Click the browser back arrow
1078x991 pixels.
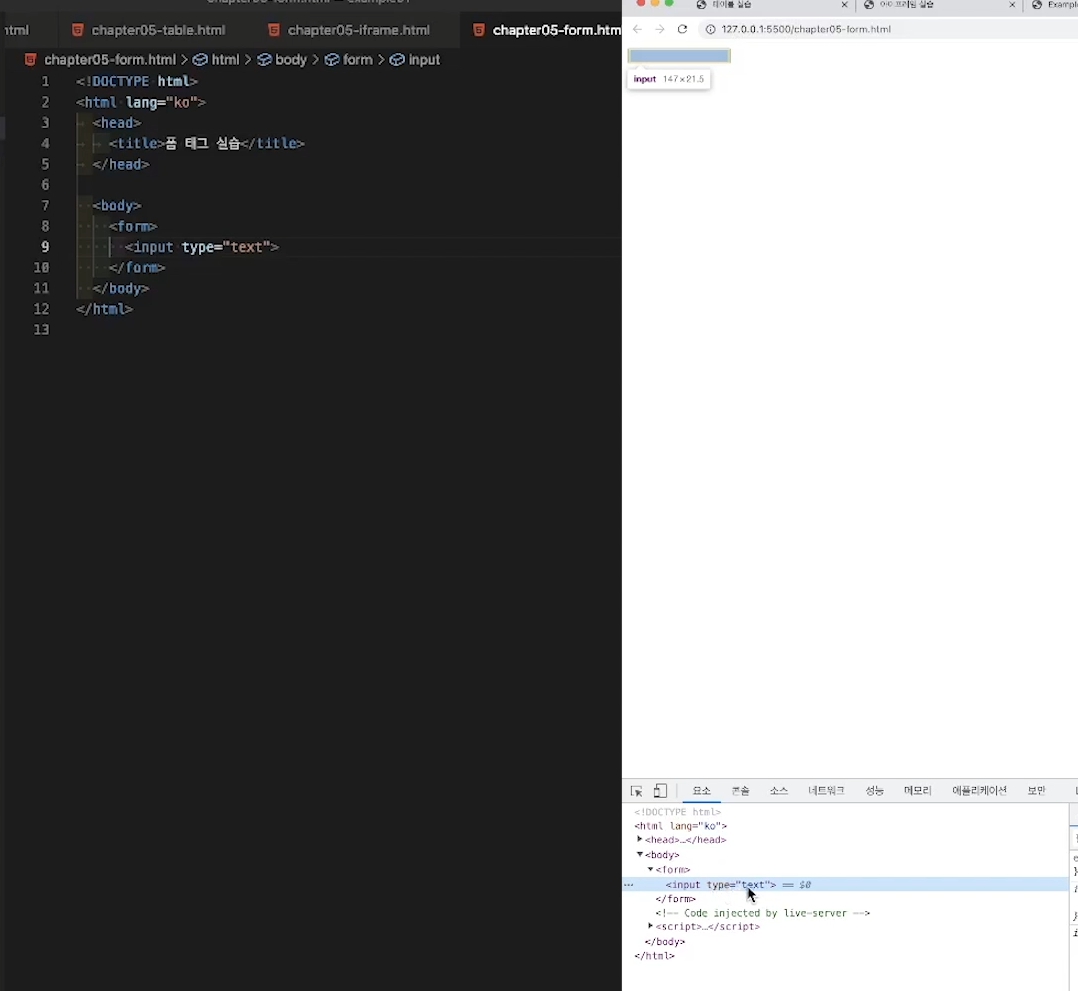[637, 29]
